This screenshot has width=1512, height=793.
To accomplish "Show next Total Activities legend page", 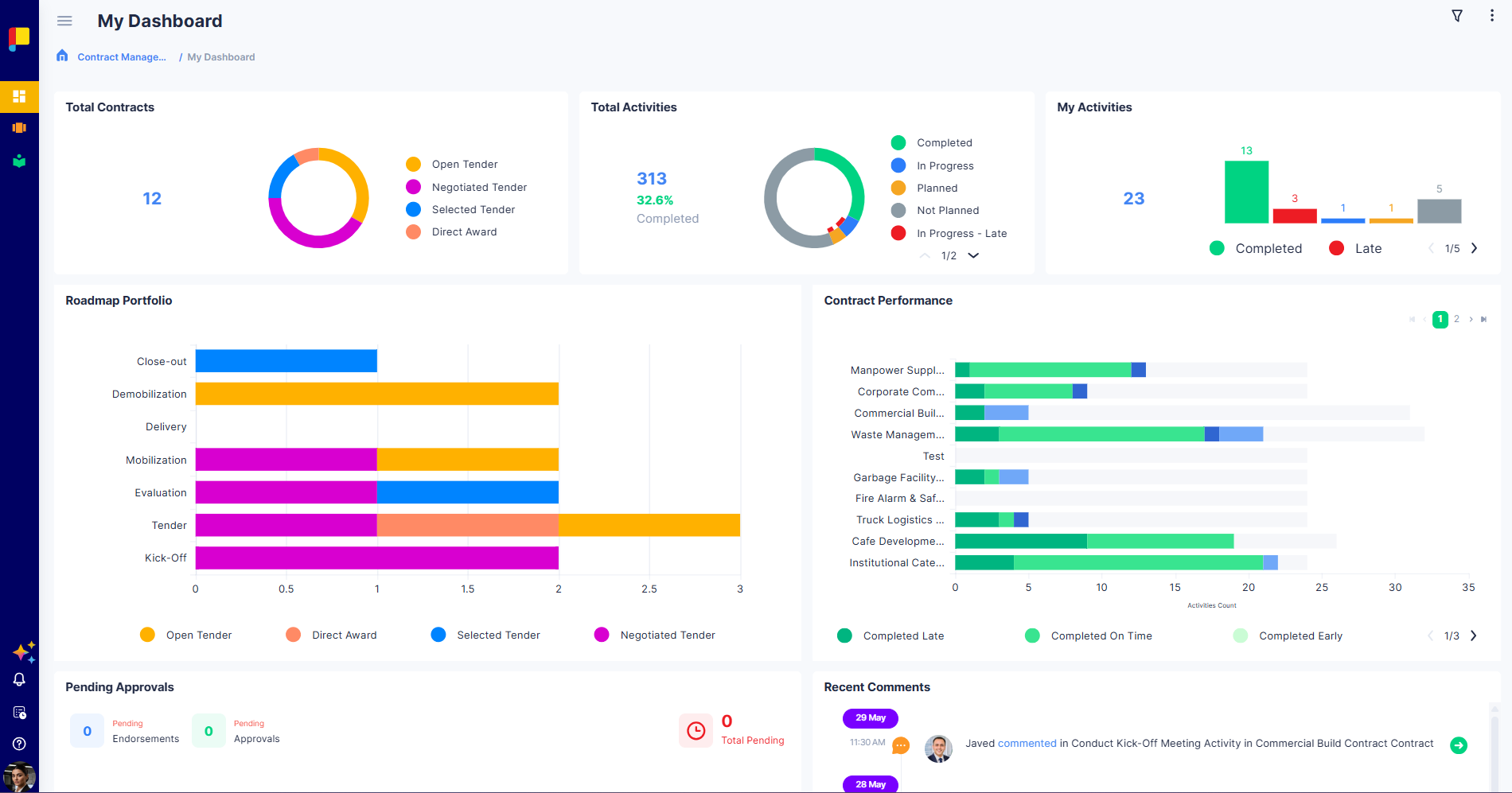I will click(x=973, y=255).
